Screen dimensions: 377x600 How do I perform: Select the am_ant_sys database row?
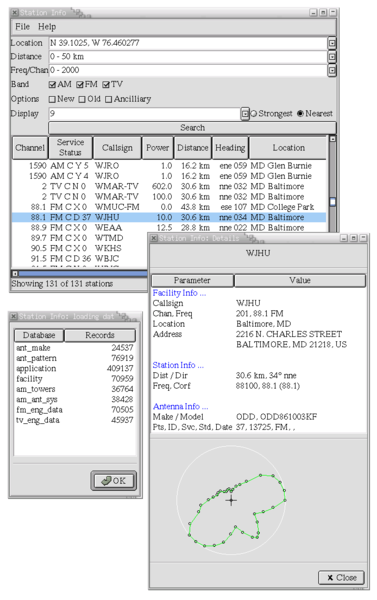tap(75, 400)
